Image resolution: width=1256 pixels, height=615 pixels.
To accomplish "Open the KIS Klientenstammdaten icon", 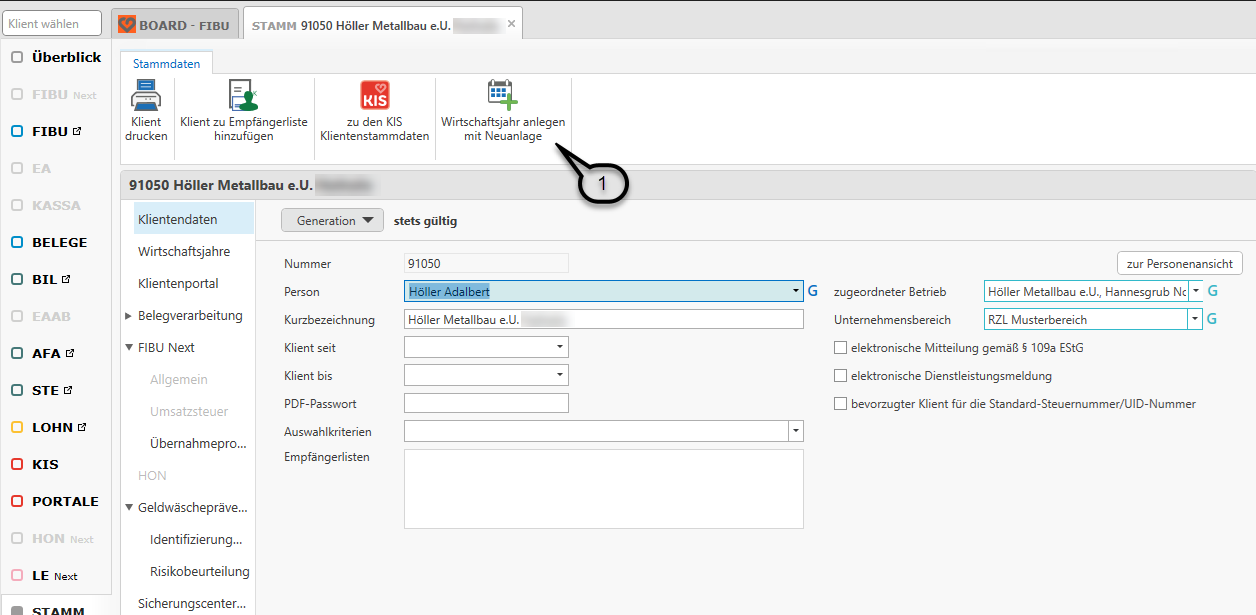I will 375,96.
